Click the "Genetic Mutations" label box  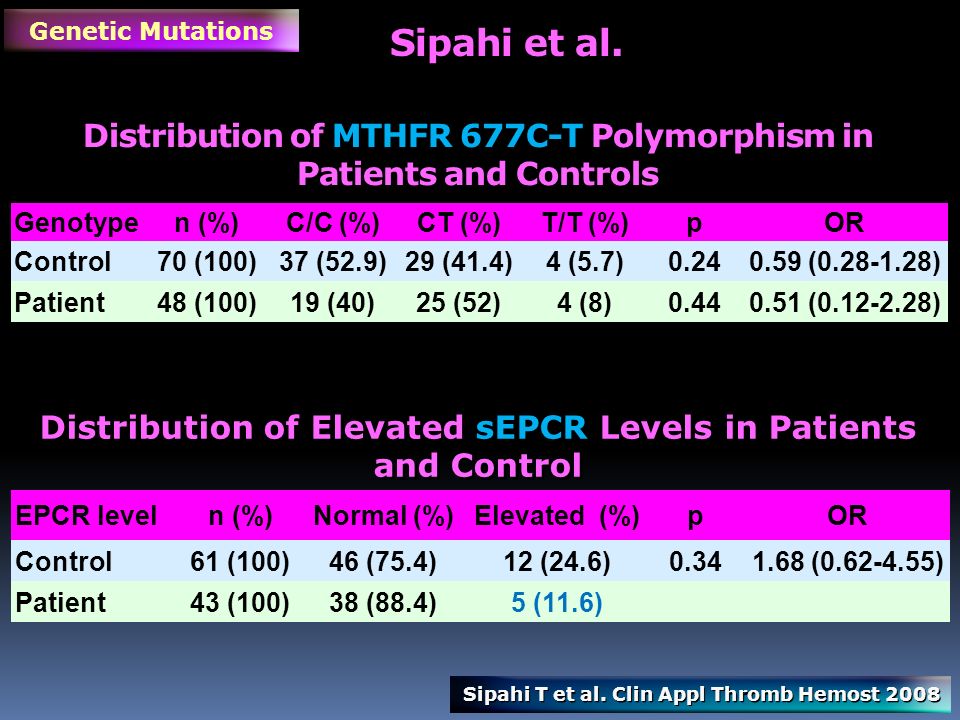151,31
